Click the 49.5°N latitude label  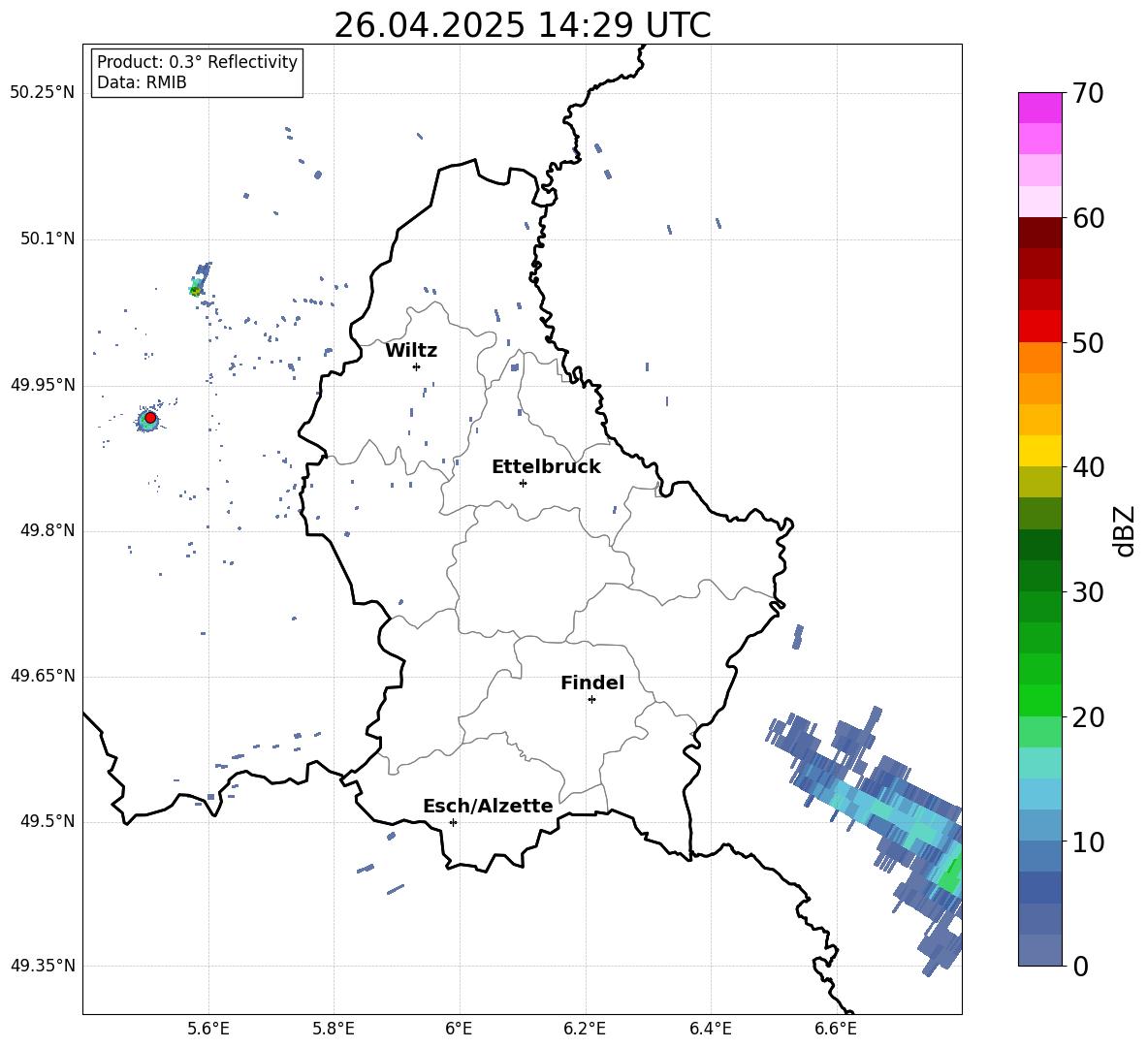(x=47, y=821)
